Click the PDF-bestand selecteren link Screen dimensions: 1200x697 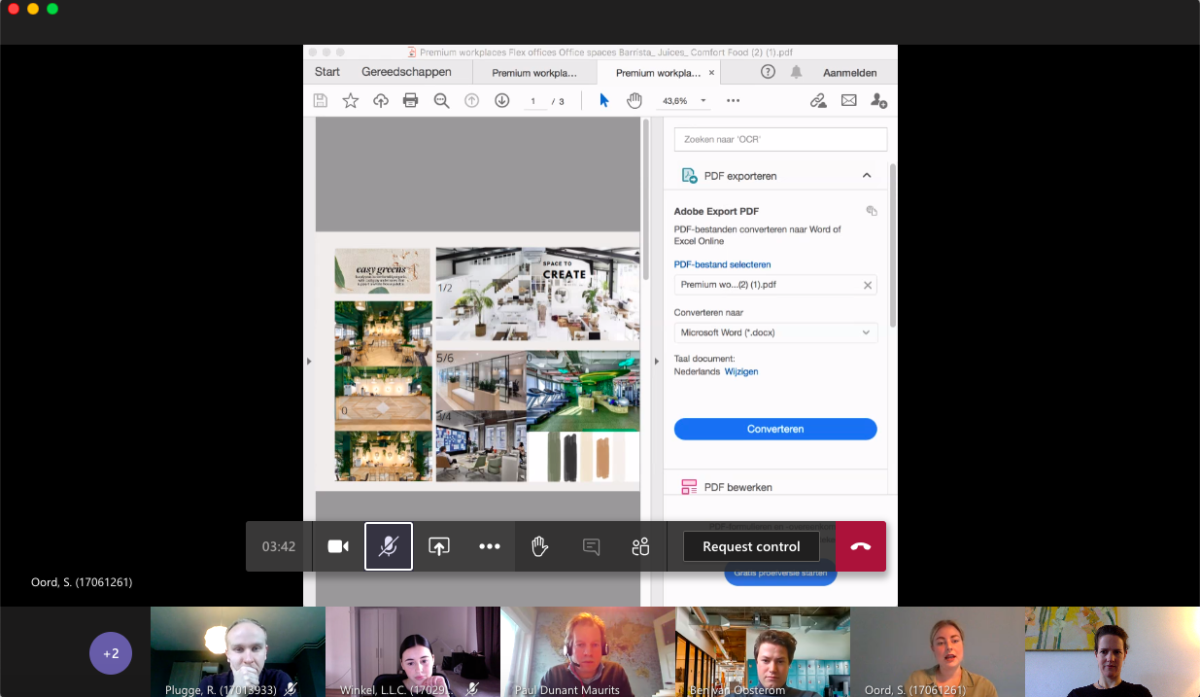pos(722,264)
